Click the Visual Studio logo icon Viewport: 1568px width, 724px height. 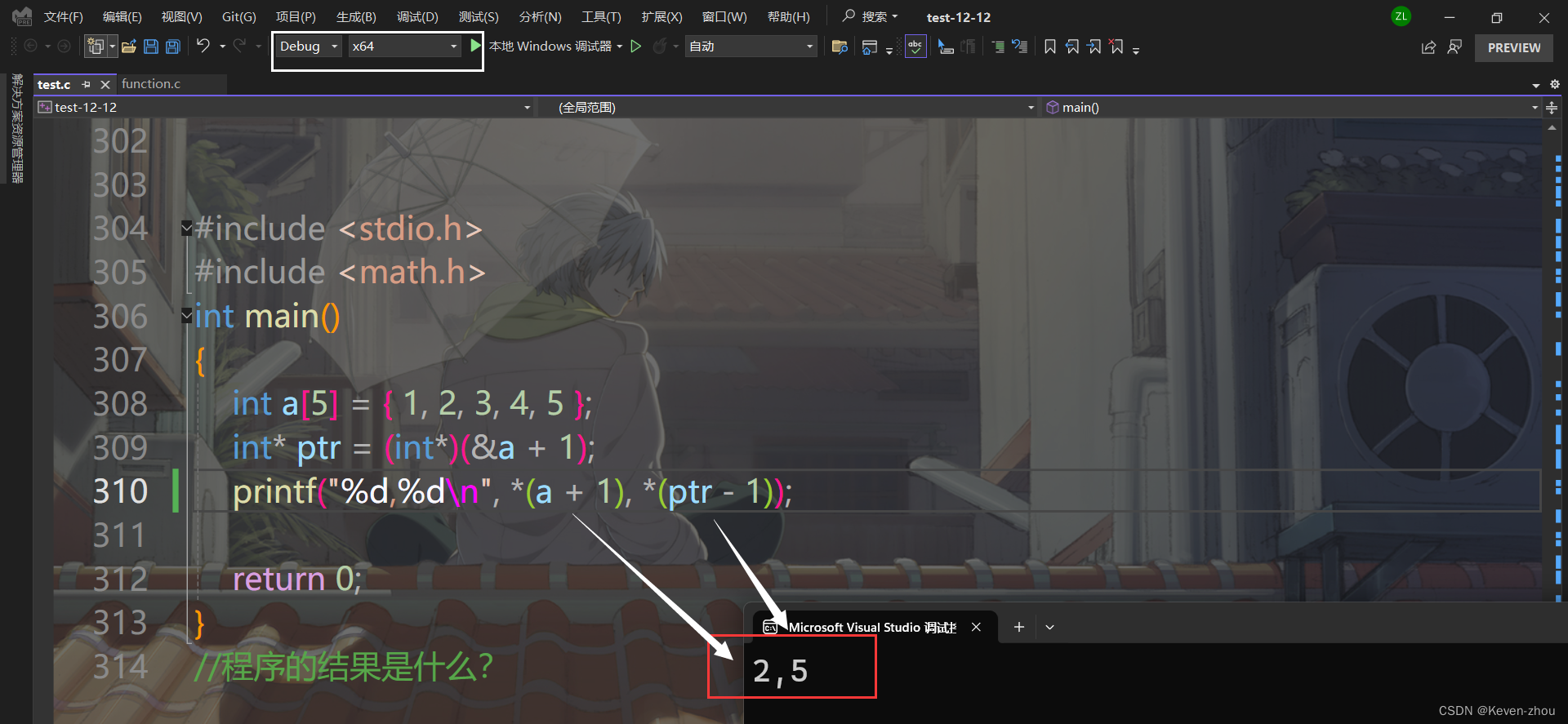coord(22,16)
